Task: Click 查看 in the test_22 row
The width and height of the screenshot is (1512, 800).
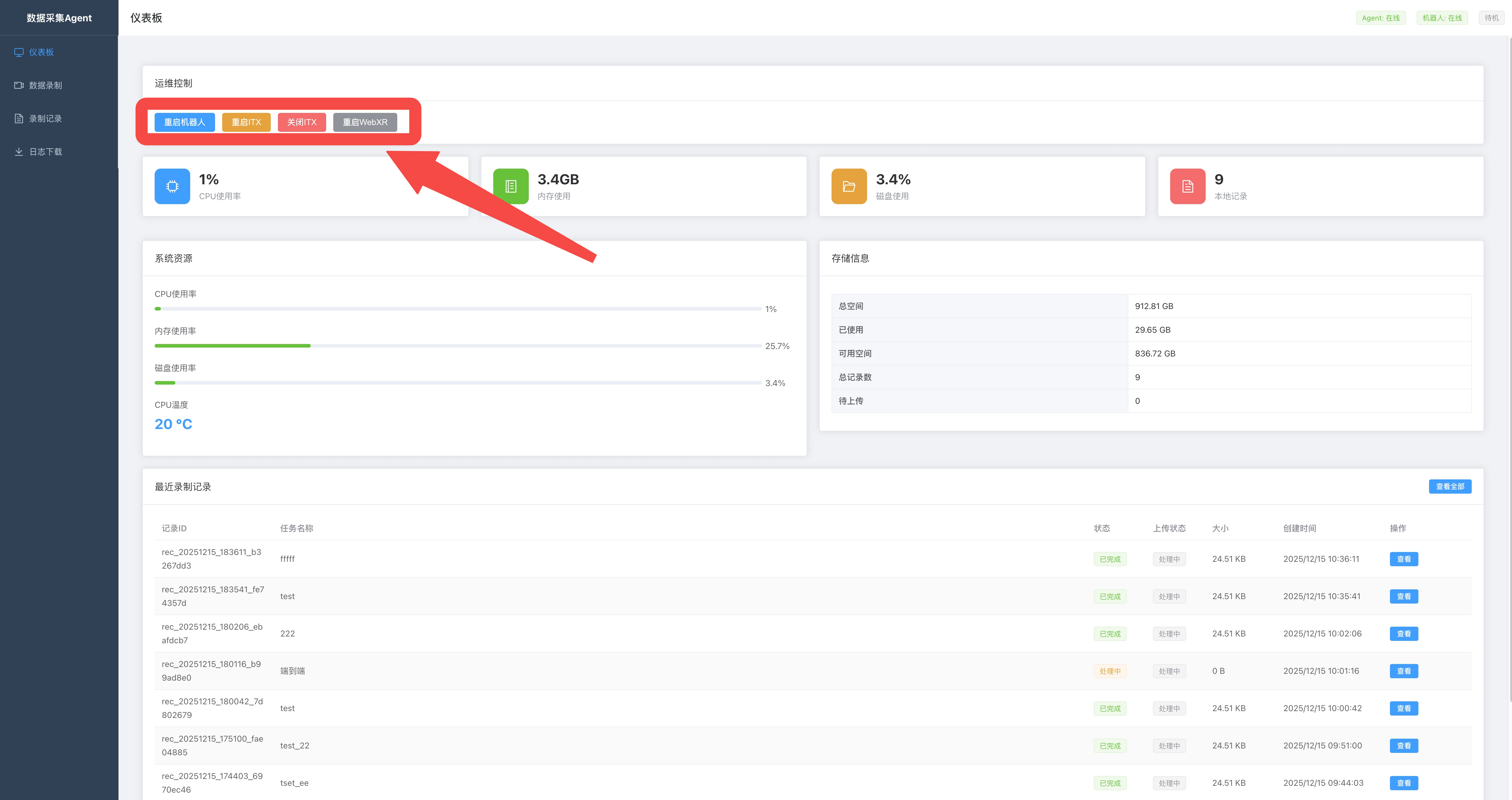Action: pos(1403,746)
